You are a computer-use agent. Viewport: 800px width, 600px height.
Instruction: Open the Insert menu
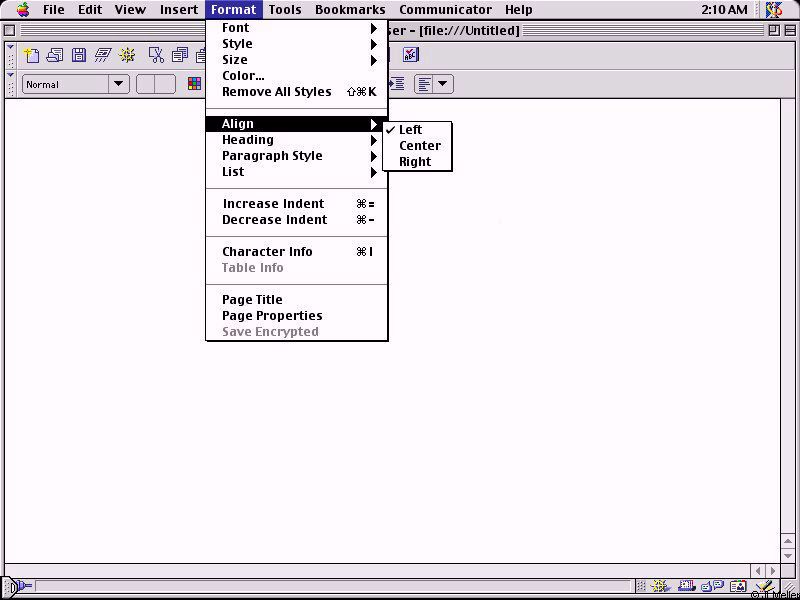pos(179,10)
